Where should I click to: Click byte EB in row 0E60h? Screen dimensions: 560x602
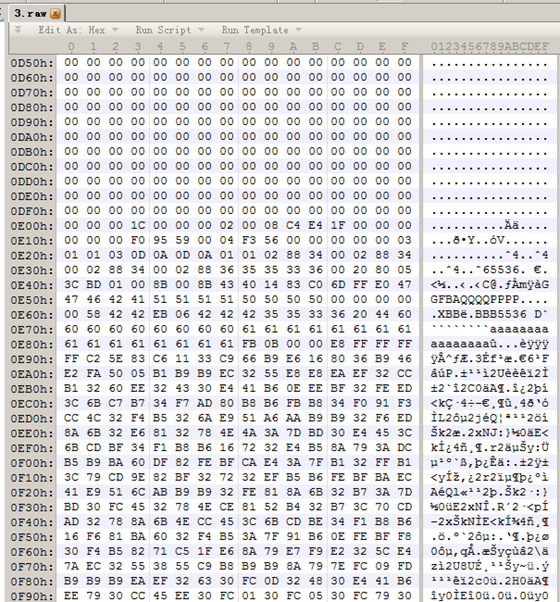[160, 314]
